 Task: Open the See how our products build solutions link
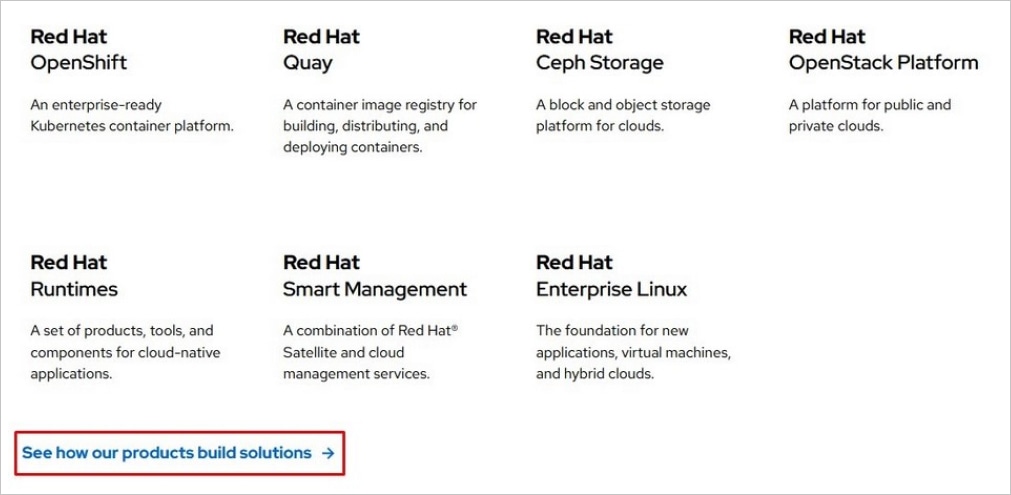coord(168,453)
